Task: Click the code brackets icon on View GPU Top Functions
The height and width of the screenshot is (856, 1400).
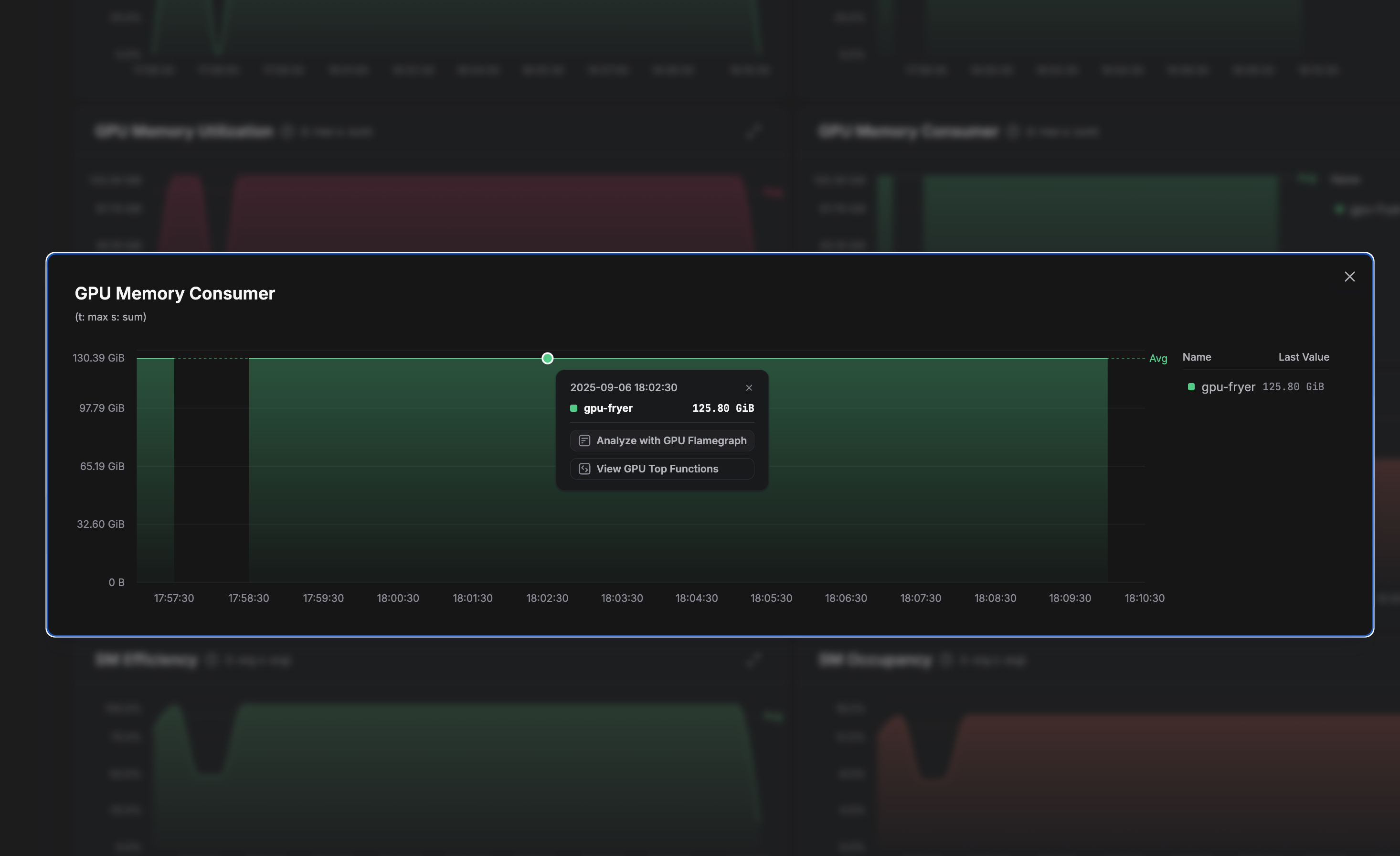Action: coord(584,468)
